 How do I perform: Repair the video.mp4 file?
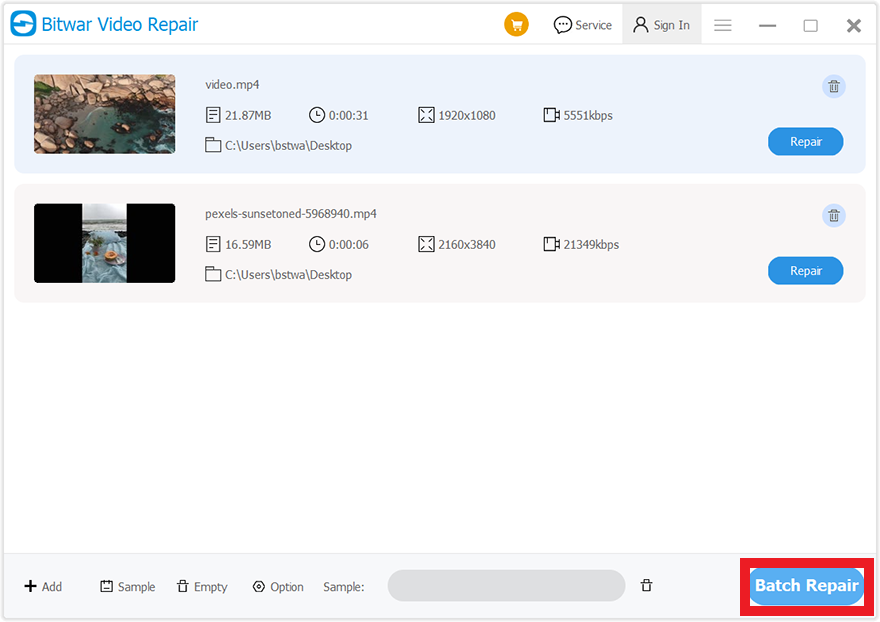pos(805,142)
